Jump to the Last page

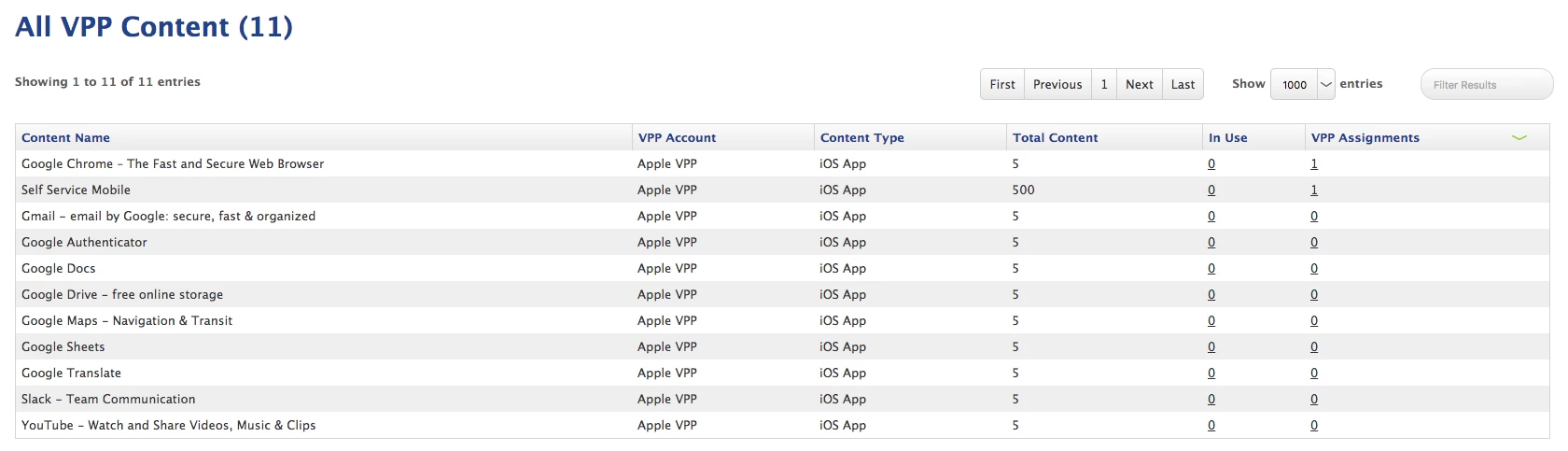click(x=1183, y=84)
